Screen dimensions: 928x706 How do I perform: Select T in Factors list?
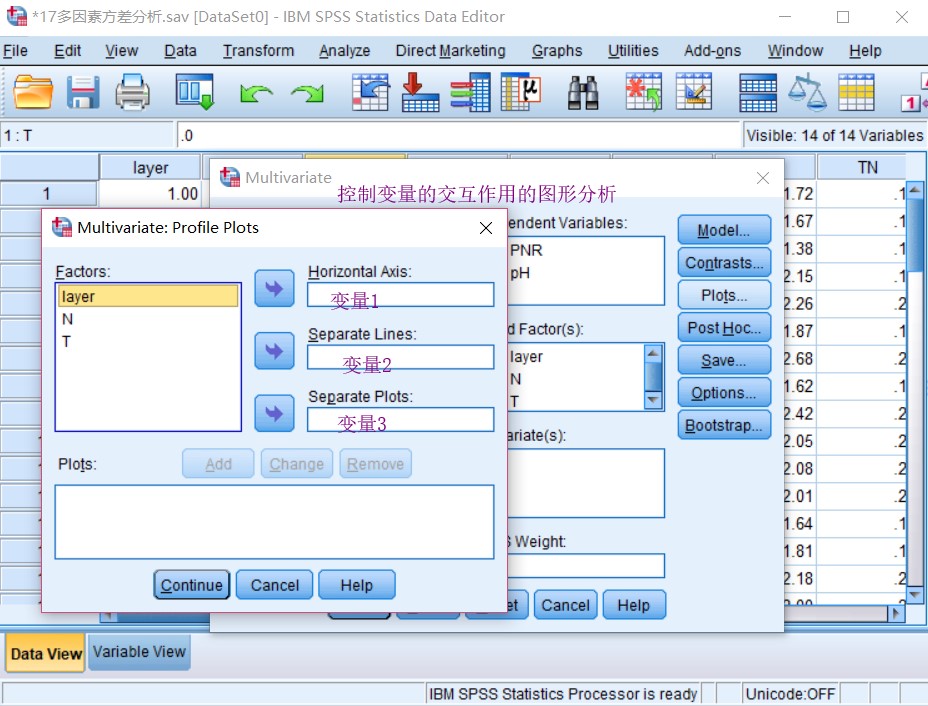pyautogui.click(x=149, y=341)
